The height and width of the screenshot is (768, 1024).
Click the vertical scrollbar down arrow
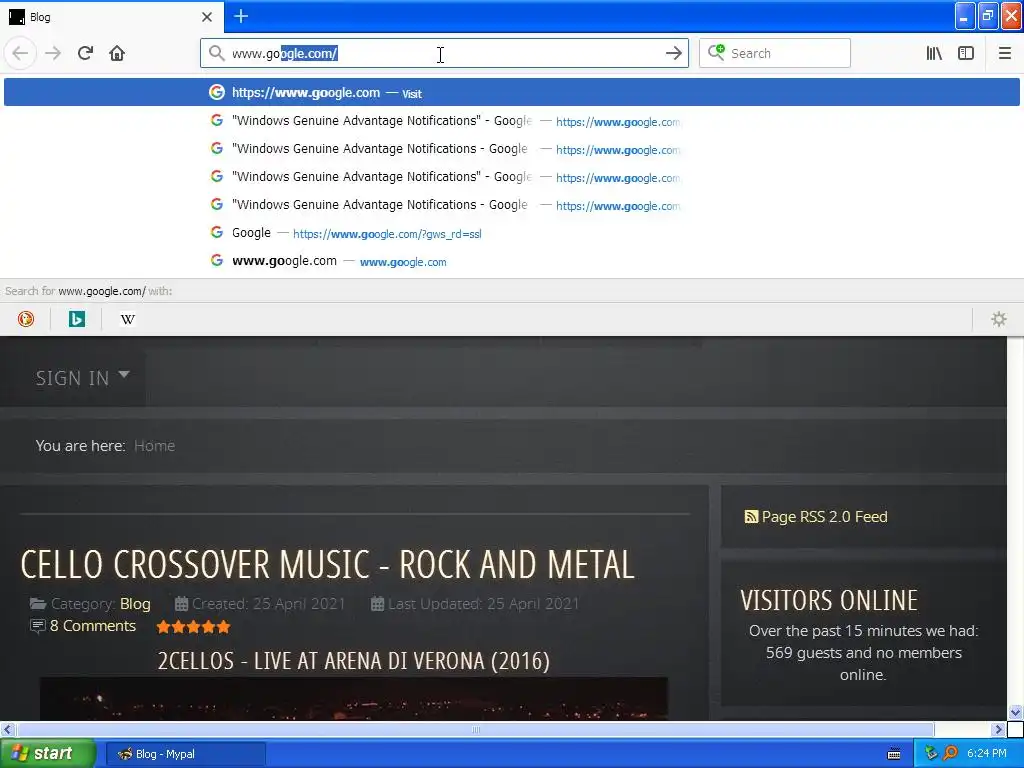coord(1015,712)
